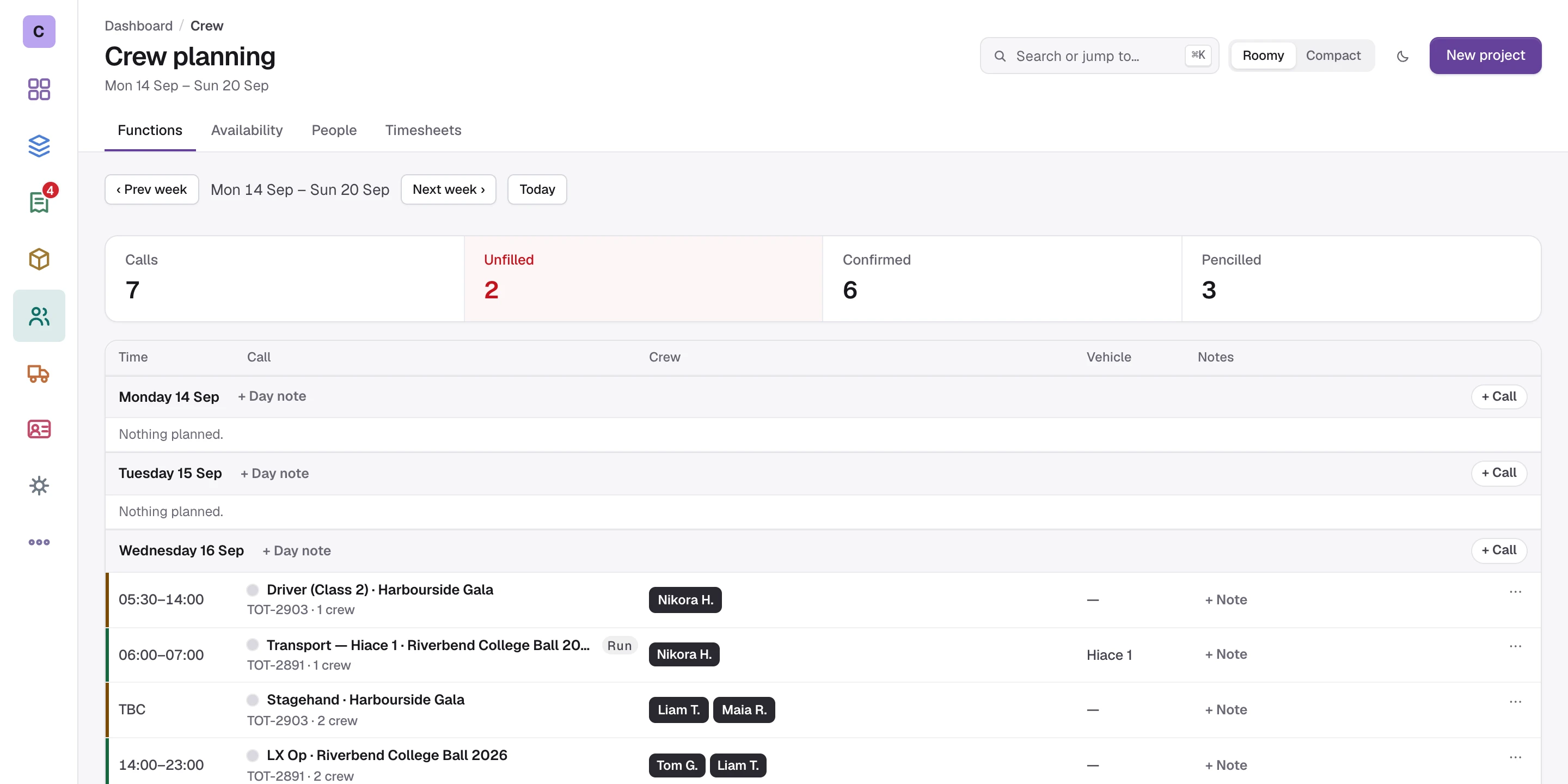Click the Unfilled stat card

pos(643,279)
